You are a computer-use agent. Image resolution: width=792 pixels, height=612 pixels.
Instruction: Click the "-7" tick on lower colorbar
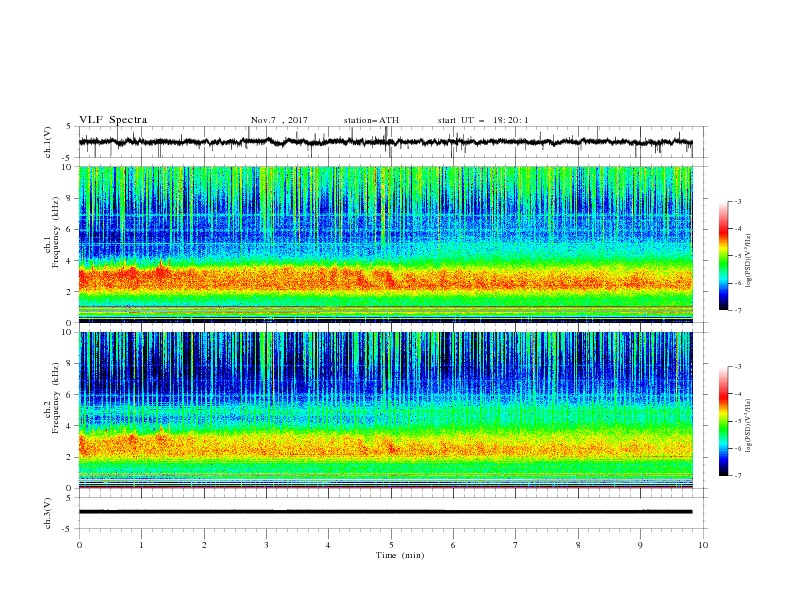click(x=738, y=476)
